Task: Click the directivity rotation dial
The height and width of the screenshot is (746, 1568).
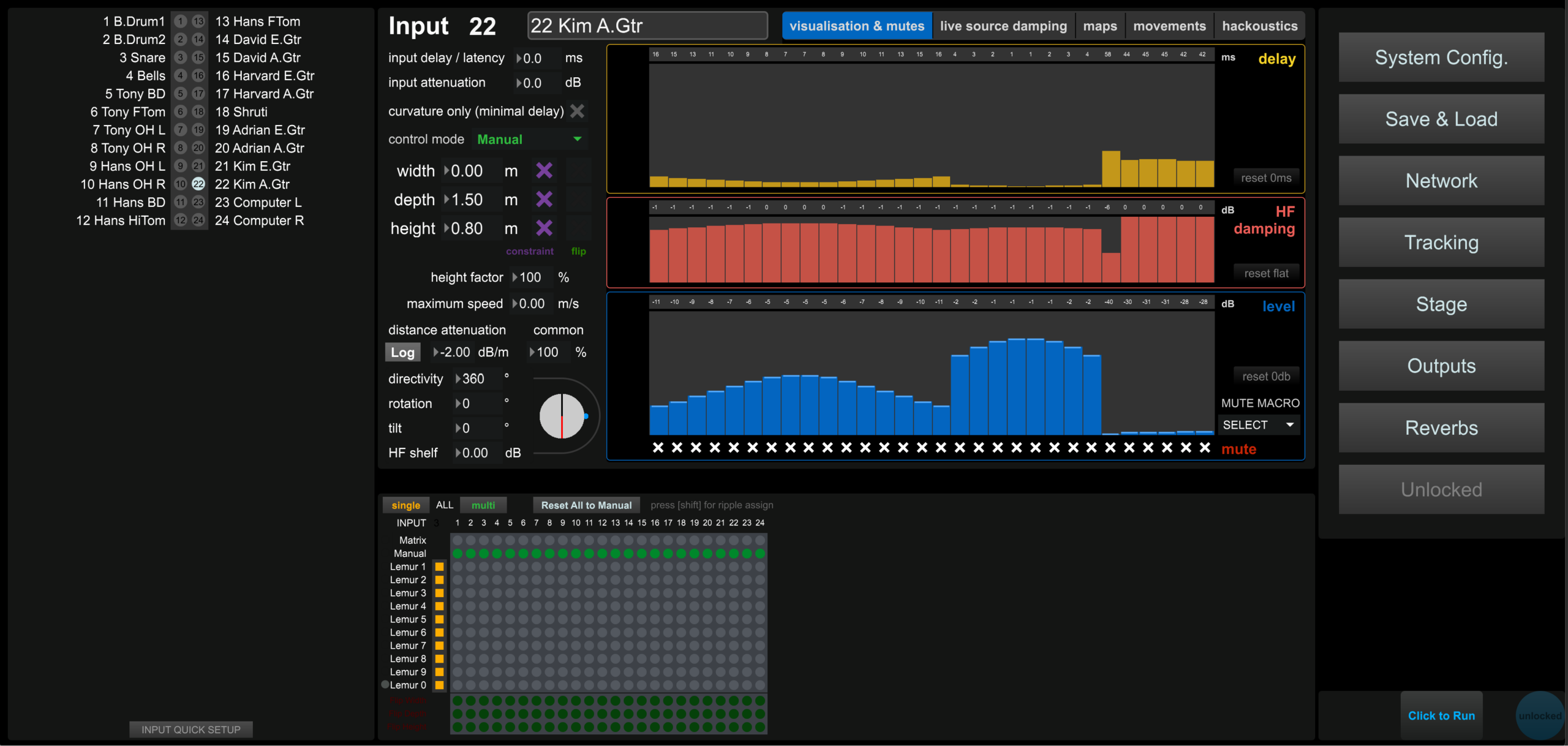Action: [562, 416]
